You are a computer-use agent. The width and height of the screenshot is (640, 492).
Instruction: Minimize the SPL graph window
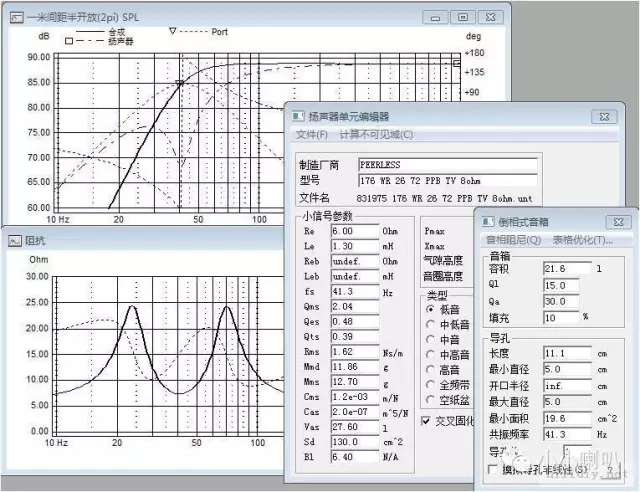point(434,17)
